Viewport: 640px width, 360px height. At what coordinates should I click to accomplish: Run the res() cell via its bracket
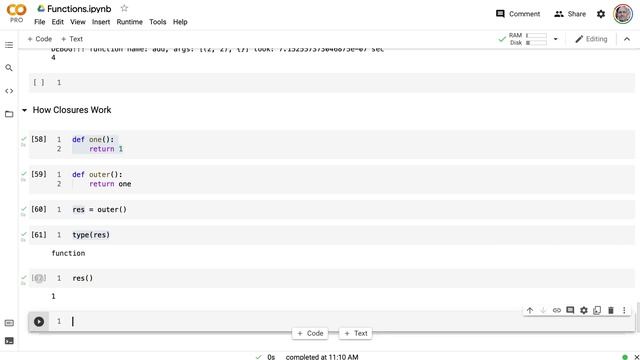pyautogui.click(x=39, y=278)
